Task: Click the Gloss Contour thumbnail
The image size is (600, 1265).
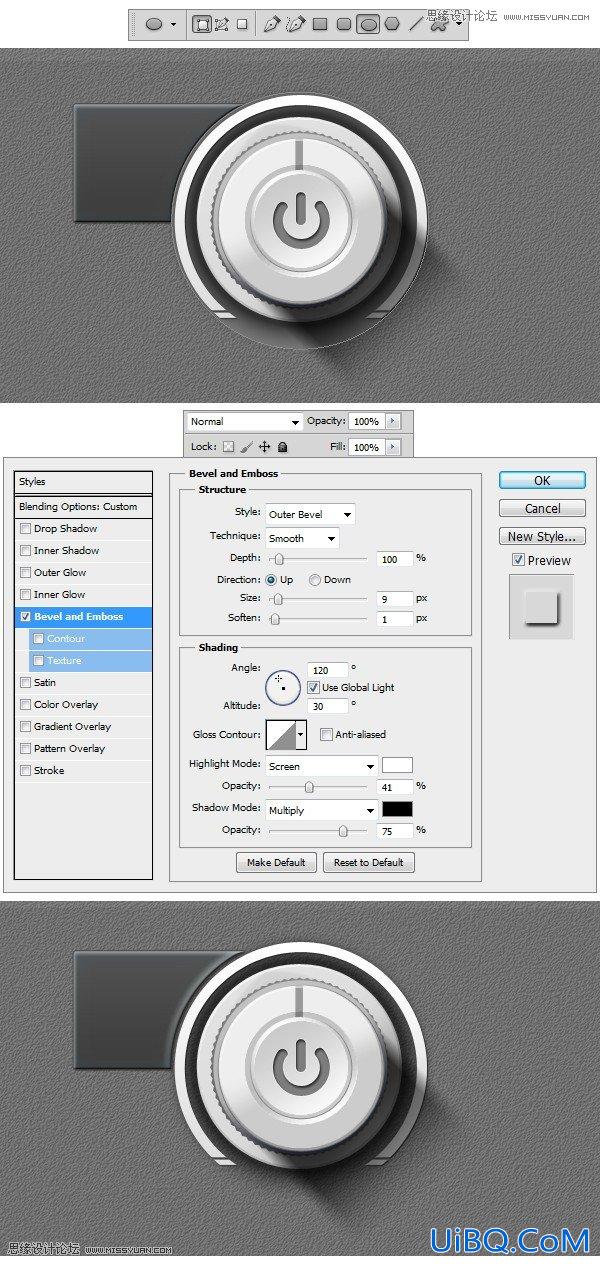Action: tap(281, 735)
